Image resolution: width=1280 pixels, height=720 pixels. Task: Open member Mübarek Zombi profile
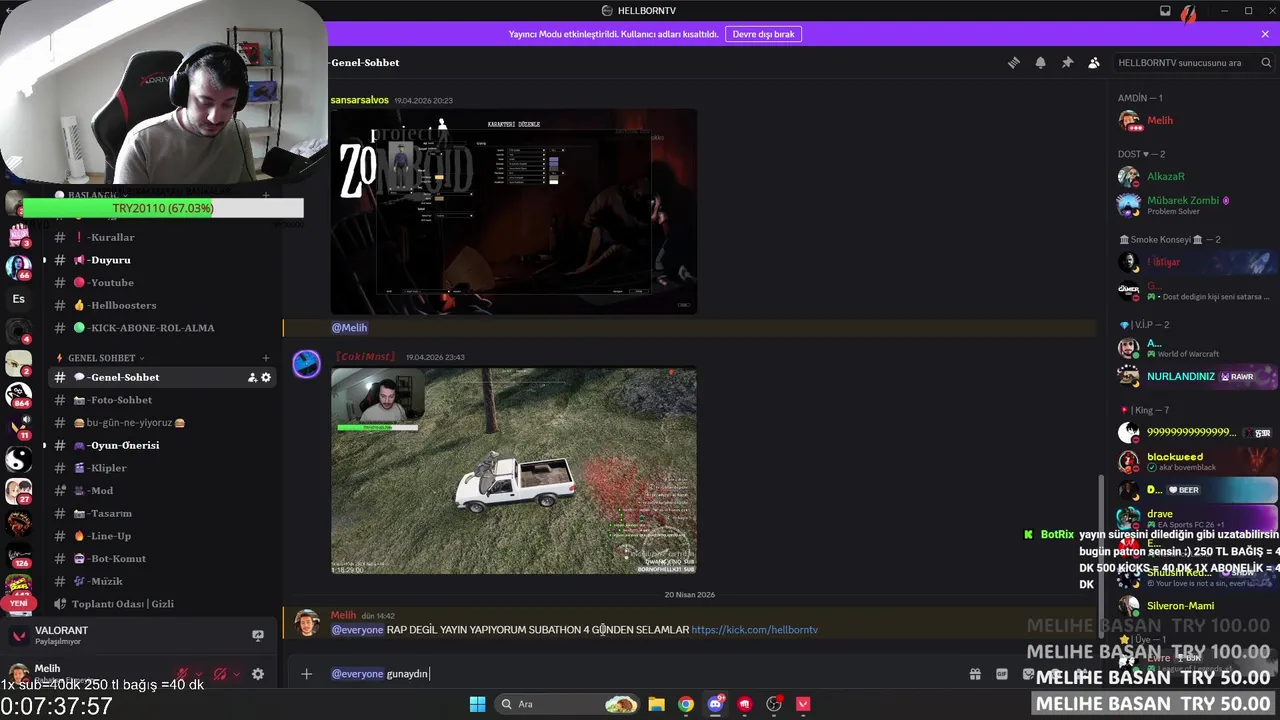click(x=1195, y=205)
